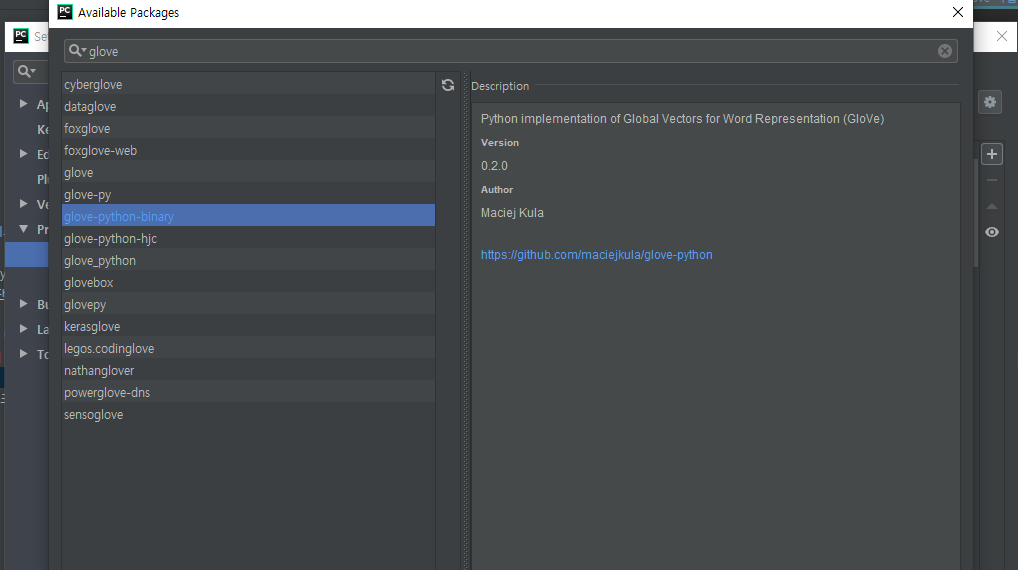
Task: Collapse the Pr... settings tree node
Action: [23, 229]
